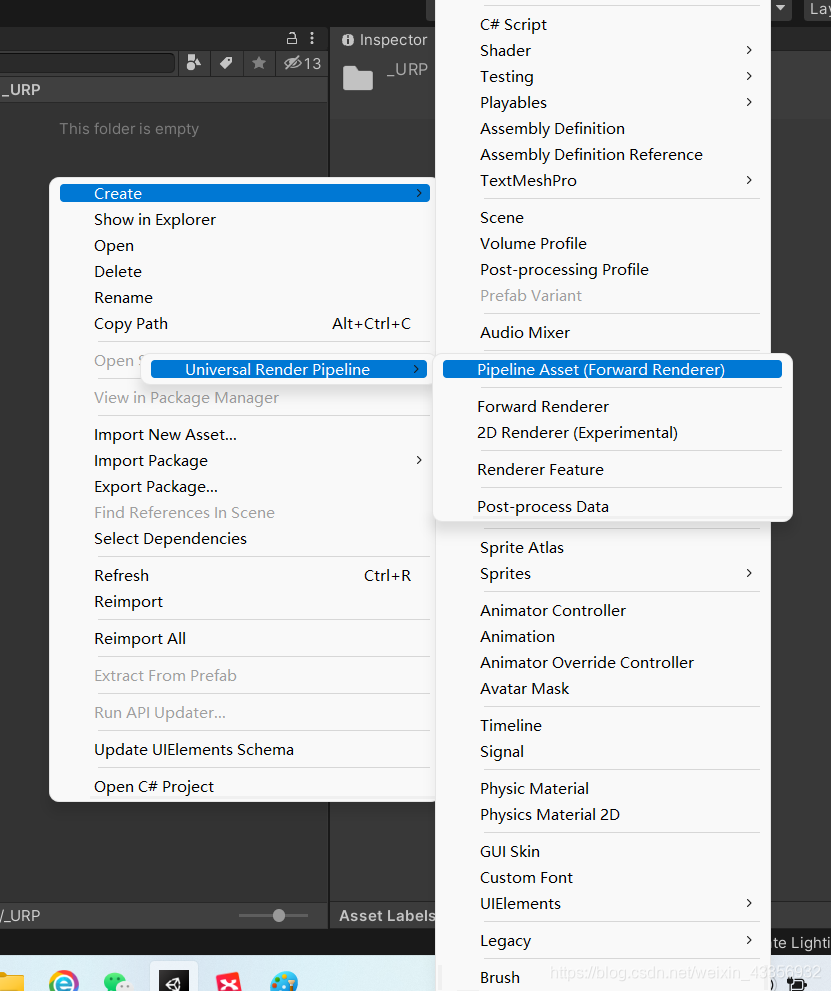Choose Refresh in context menu
831x991 pixels.
pyautogui.click(x=245, y=576)
